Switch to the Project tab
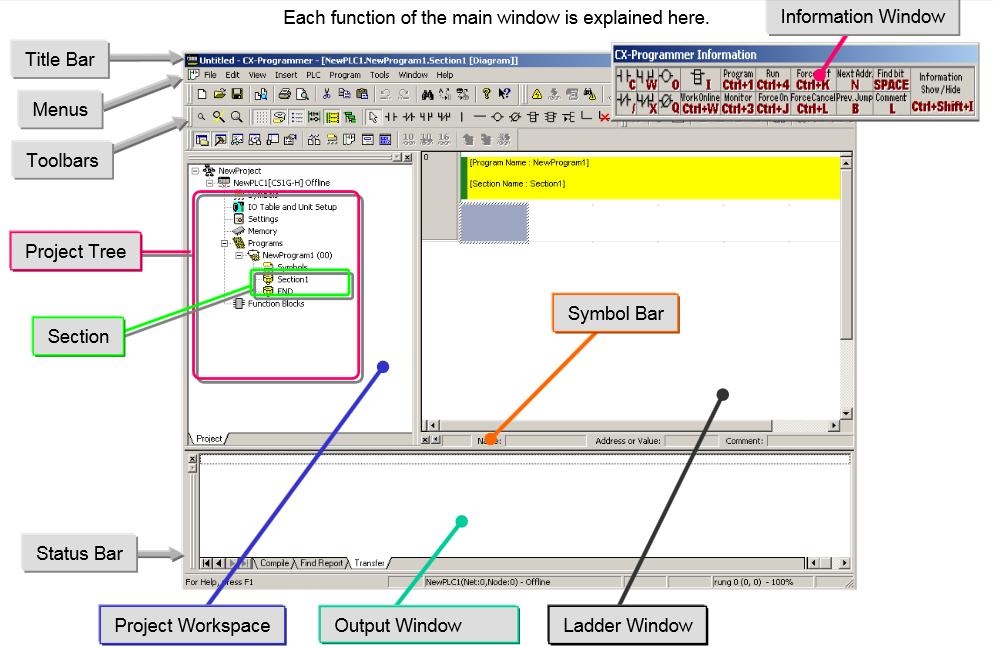This screenshot has width=993, height=648. [x=208, y=438]
